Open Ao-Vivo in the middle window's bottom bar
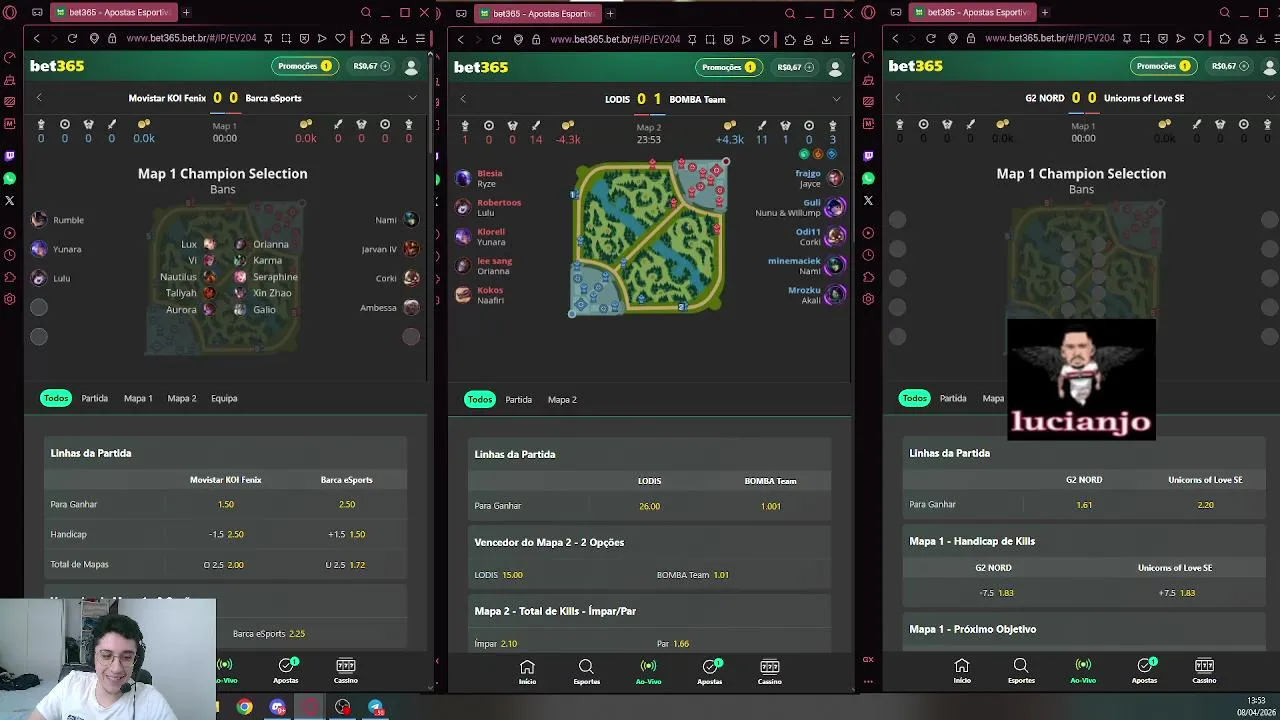Image resolution: width=1280 pixels, height=720 pixels. click(648, 672)
